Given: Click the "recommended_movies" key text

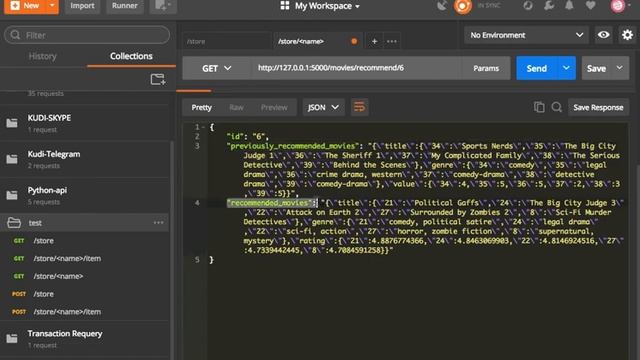Looking at the screenshot, I should click(270, 203).
